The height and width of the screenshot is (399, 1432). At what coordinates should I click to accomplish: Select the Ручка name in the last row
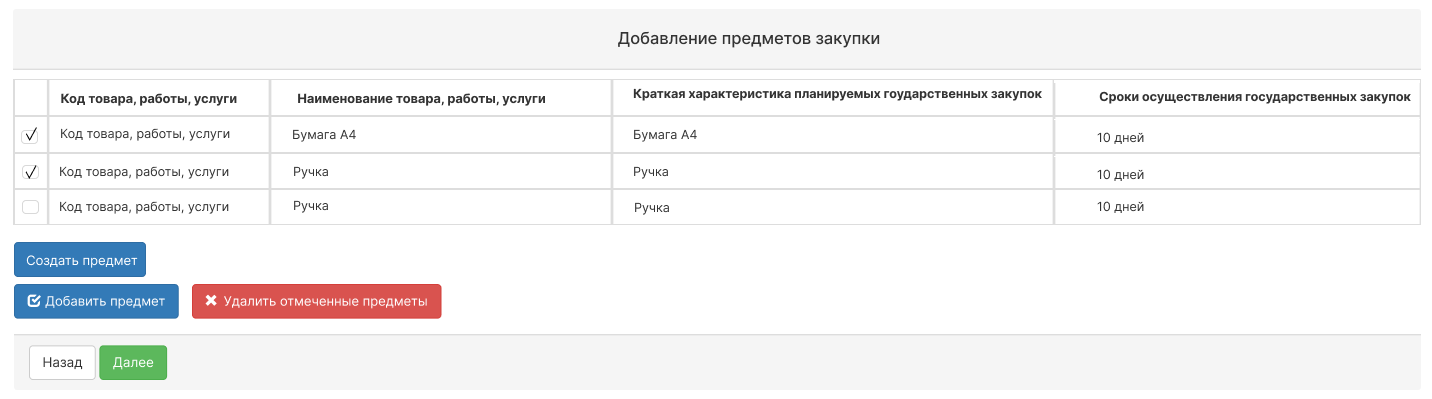point(311,206)
